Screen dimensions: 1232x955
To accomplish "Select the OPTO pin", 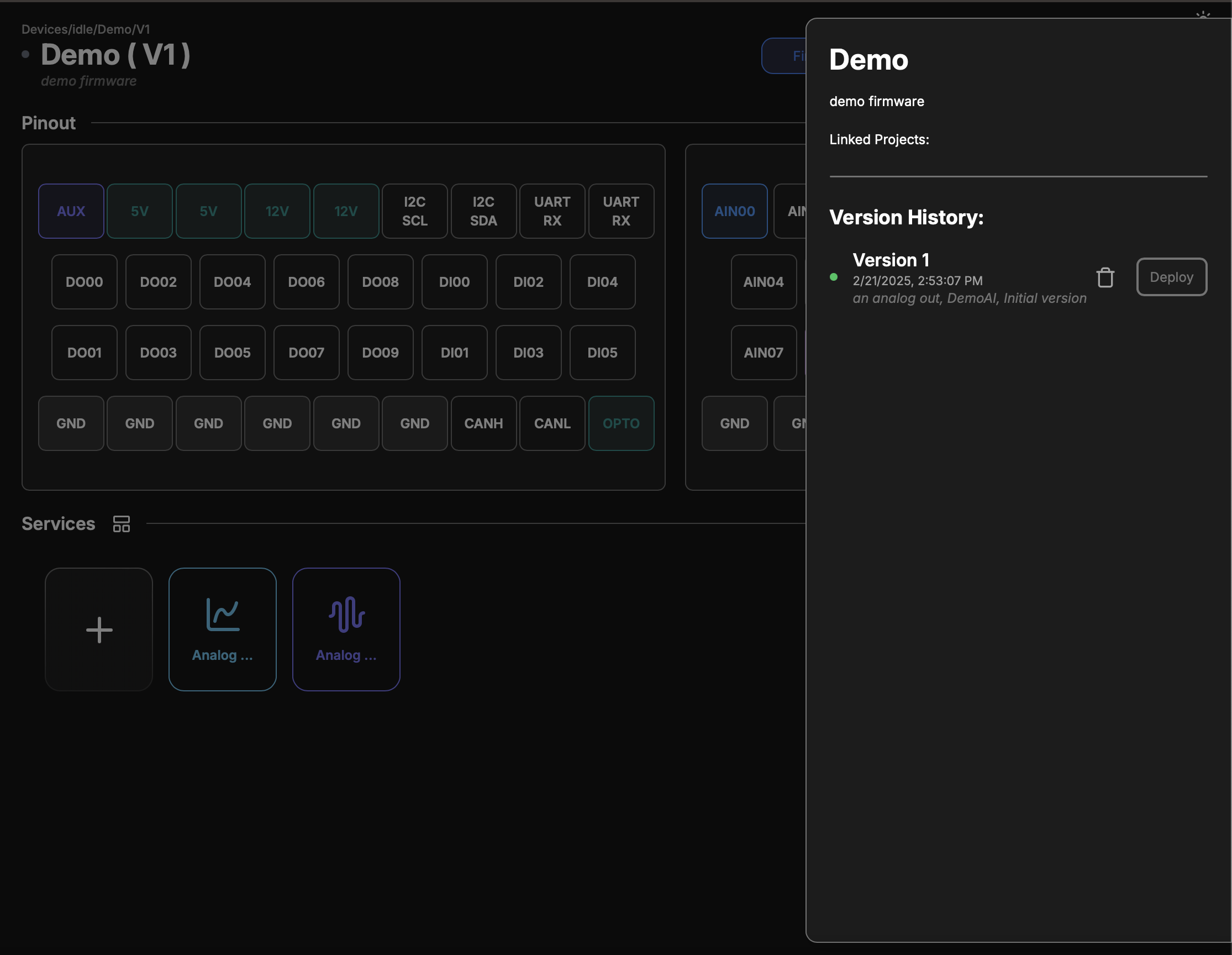I will 620,423.
